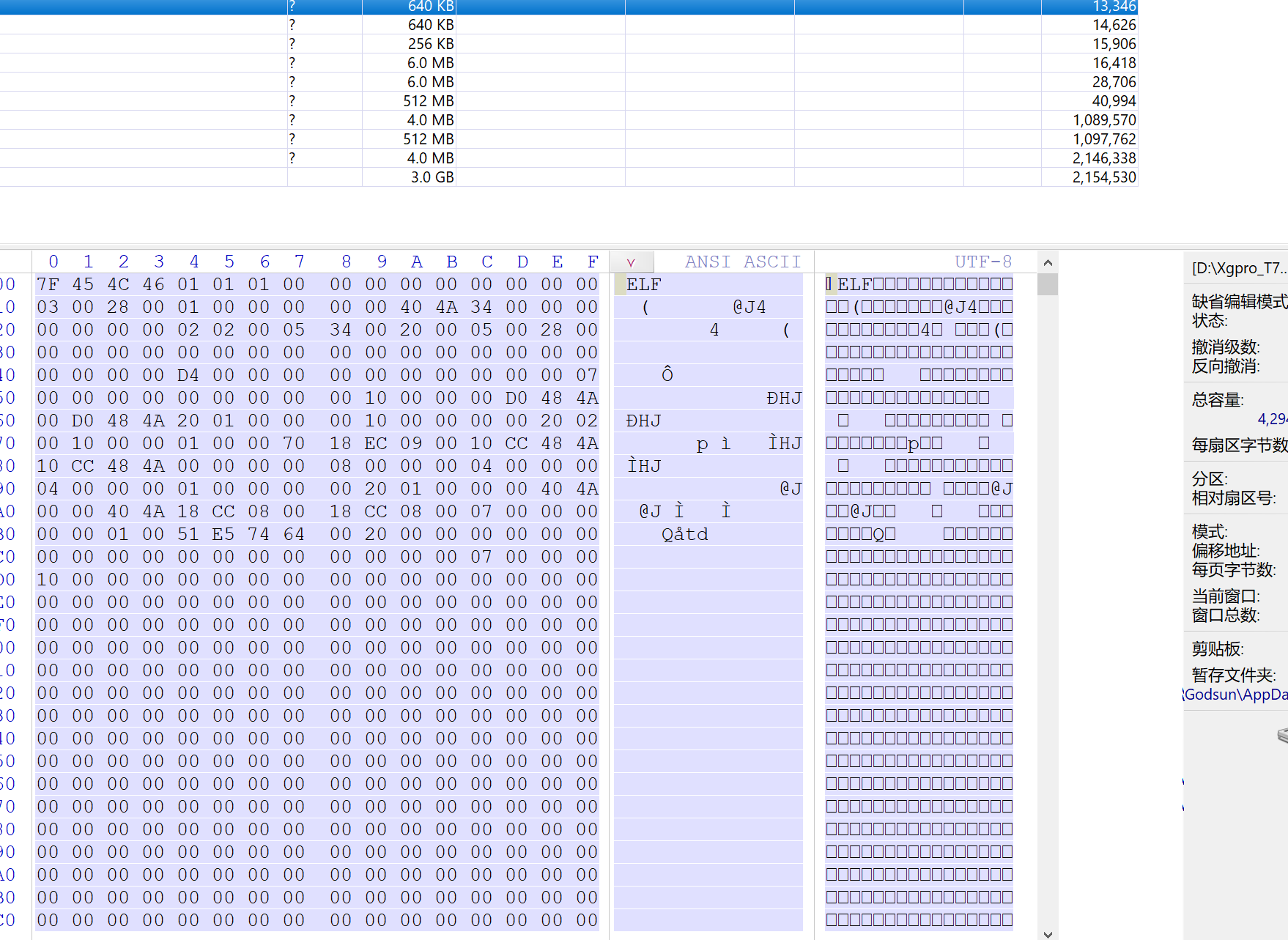This screenshot has height=940, width=1288.
Task: Click the 剪贴板 clipboard label
Action: tap(1217, 649)
